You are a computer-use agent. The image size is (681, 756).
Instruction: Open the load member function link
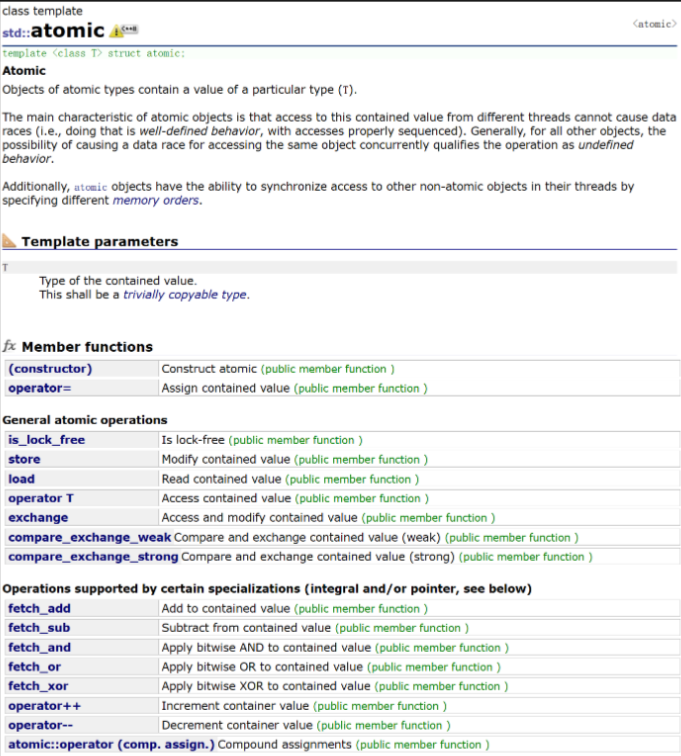click(x=21, y=479)
